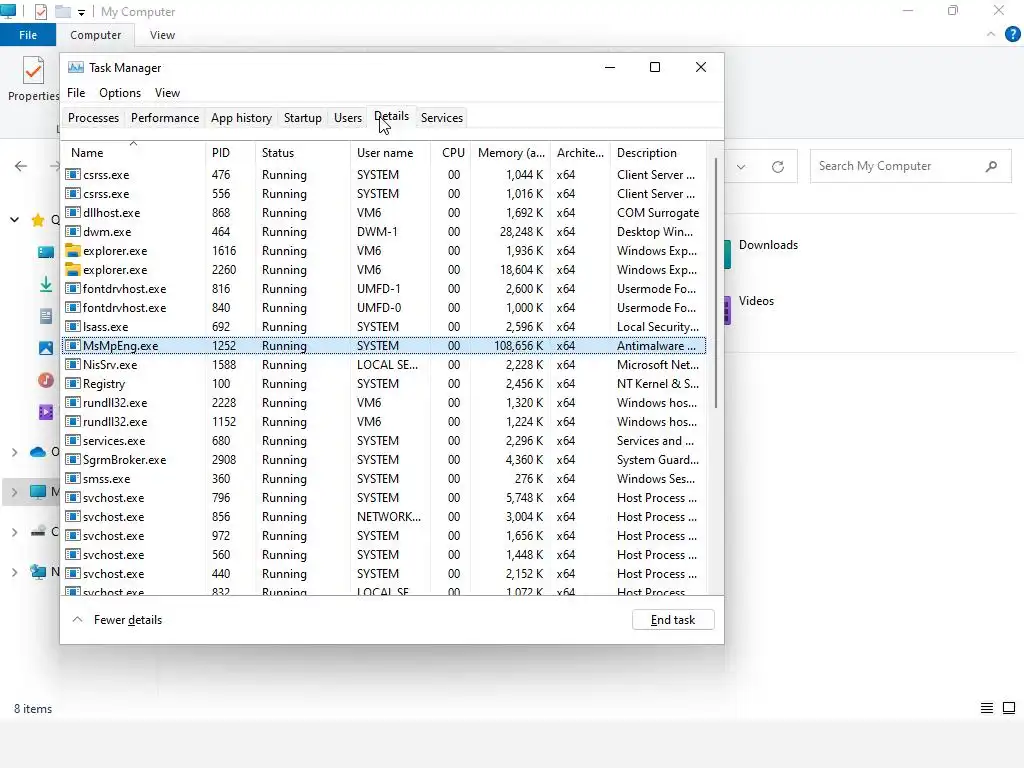Click the OneDrive cloud icon in the sidebar

[38, 452]
